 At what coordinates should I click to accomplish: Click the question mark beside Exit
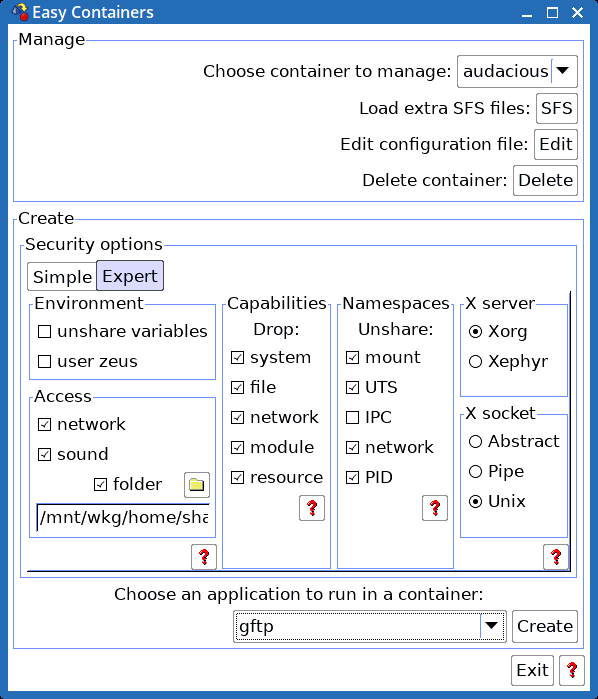pyautogui.click(x=572, y=670)
